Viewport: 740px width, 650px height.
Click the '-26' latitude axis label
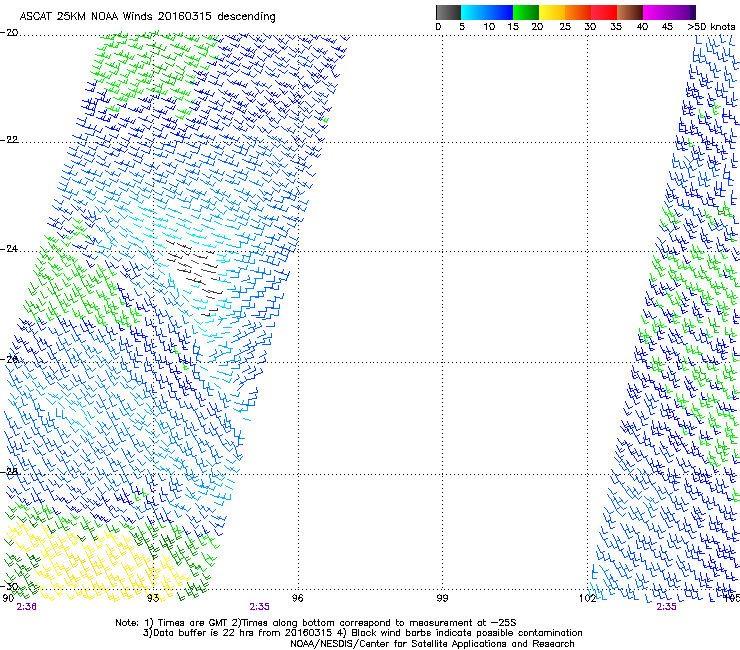(x=9, y=360)
